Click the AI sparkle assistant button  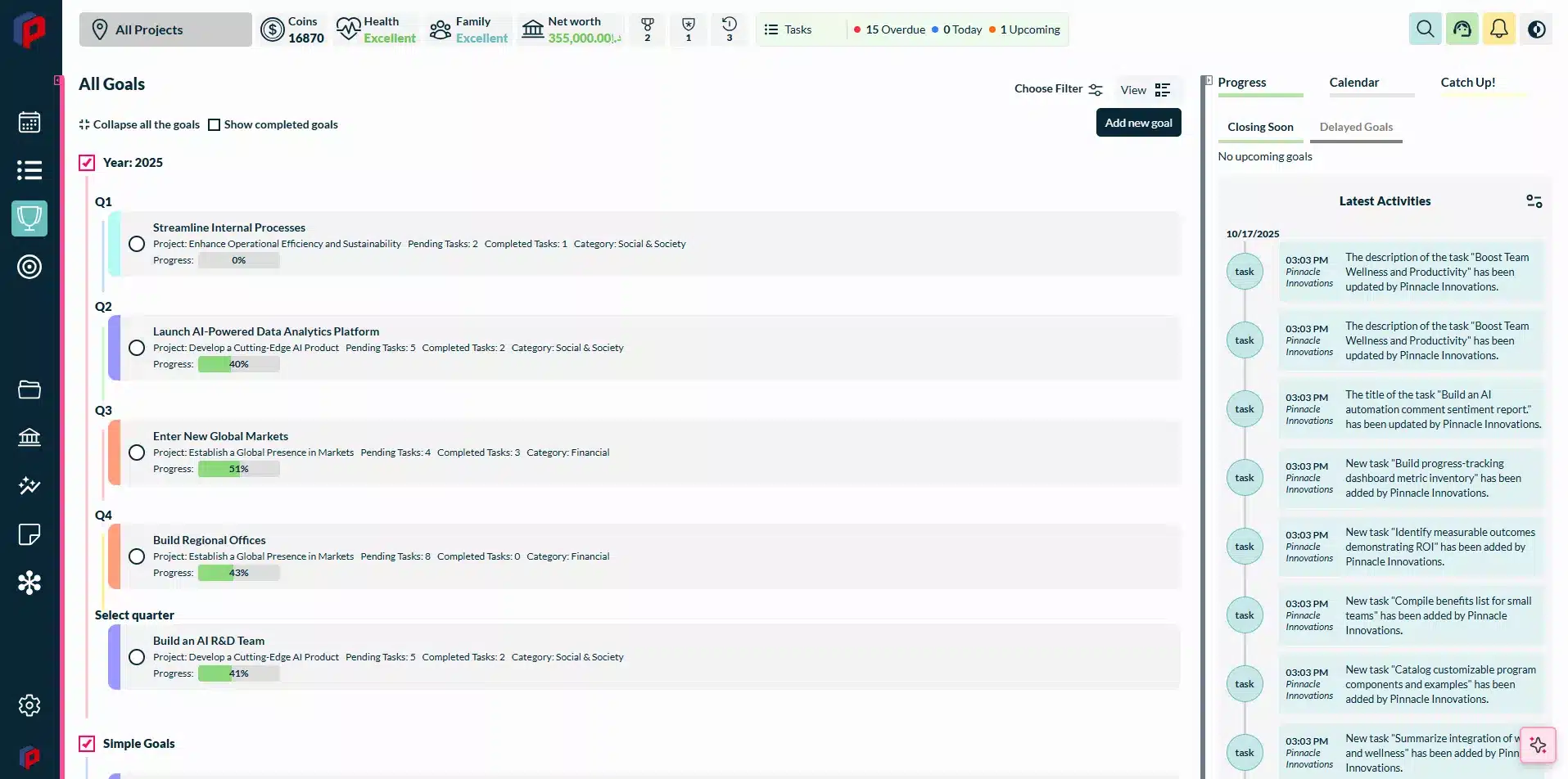point(1538,745)
